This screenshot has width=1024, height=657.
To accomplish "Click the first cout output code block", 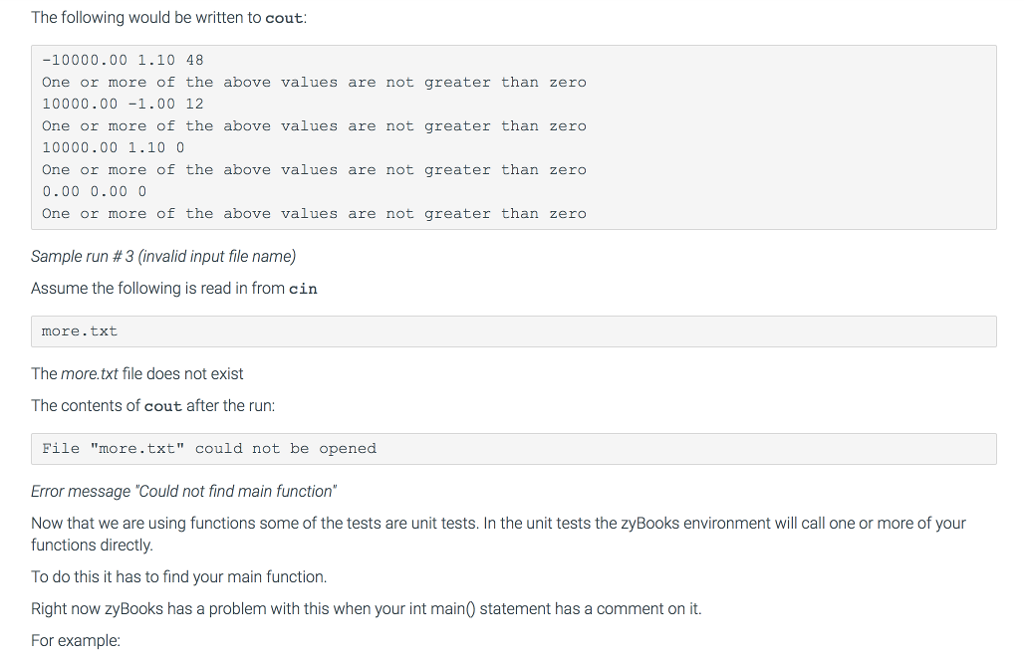I will [x=513, y=137].
